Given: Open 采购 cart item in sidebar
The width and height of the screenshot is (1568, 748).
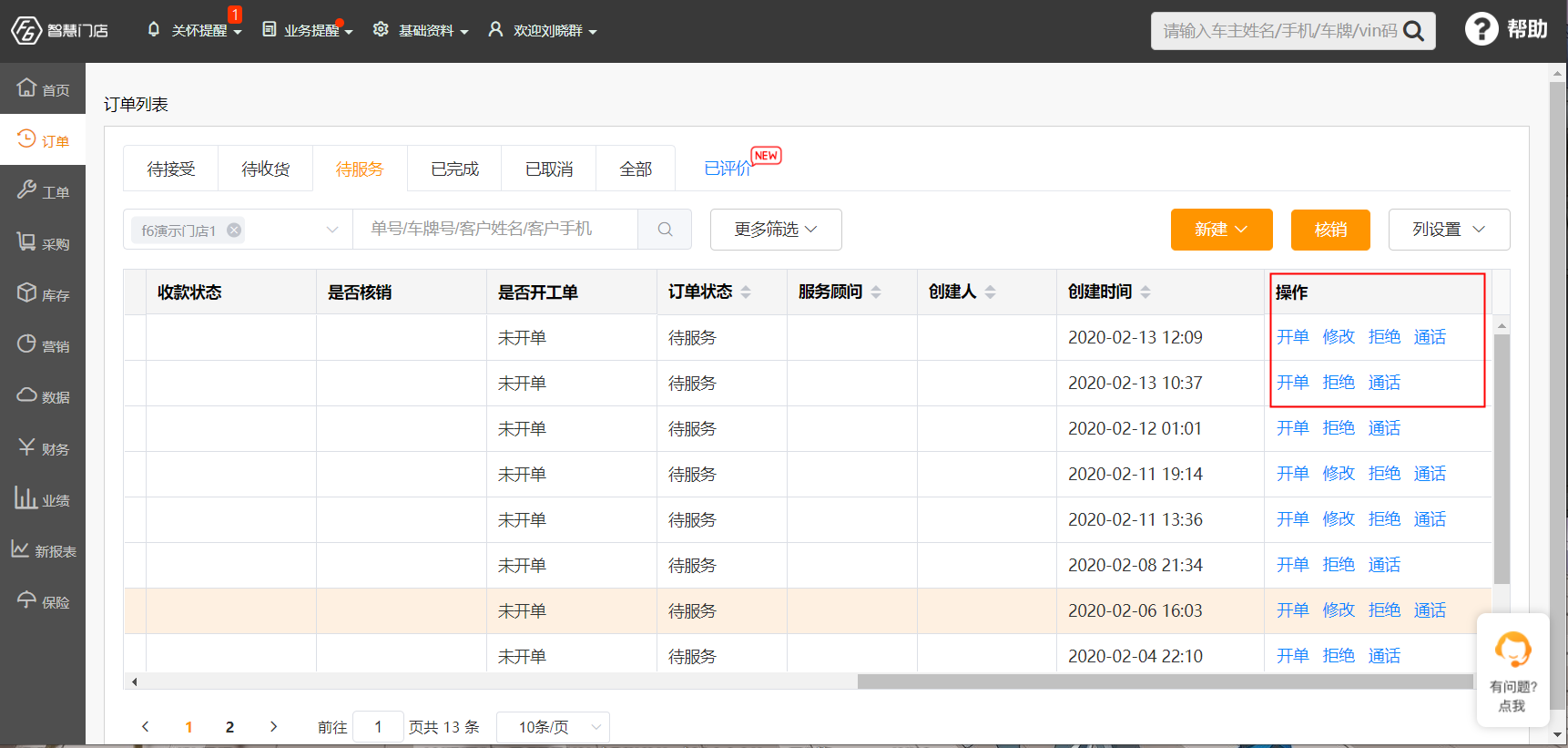Looking at the screenshot, I should pos(43,242).
